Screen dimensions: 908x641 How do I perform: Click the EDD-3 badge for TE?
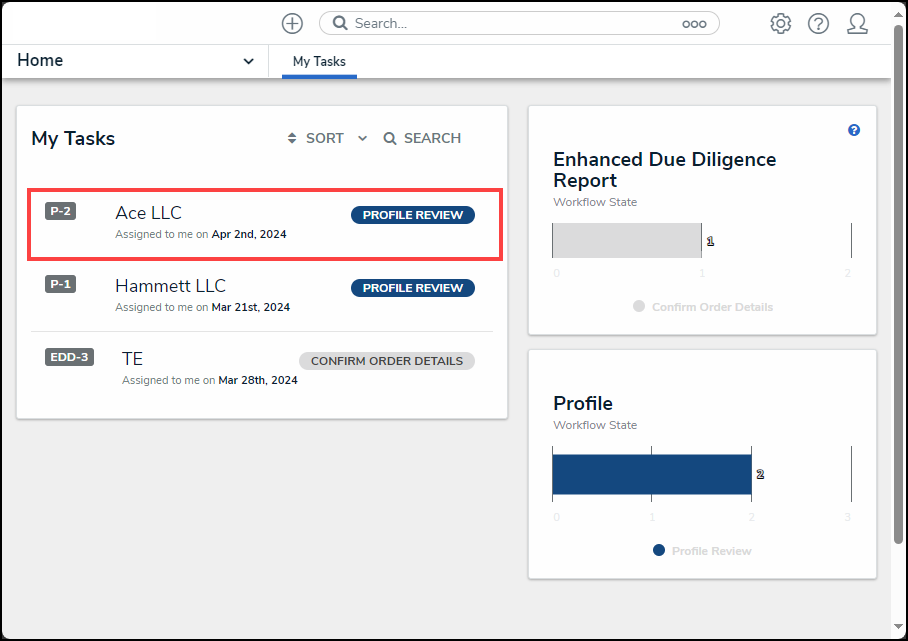tap(69, 356)
